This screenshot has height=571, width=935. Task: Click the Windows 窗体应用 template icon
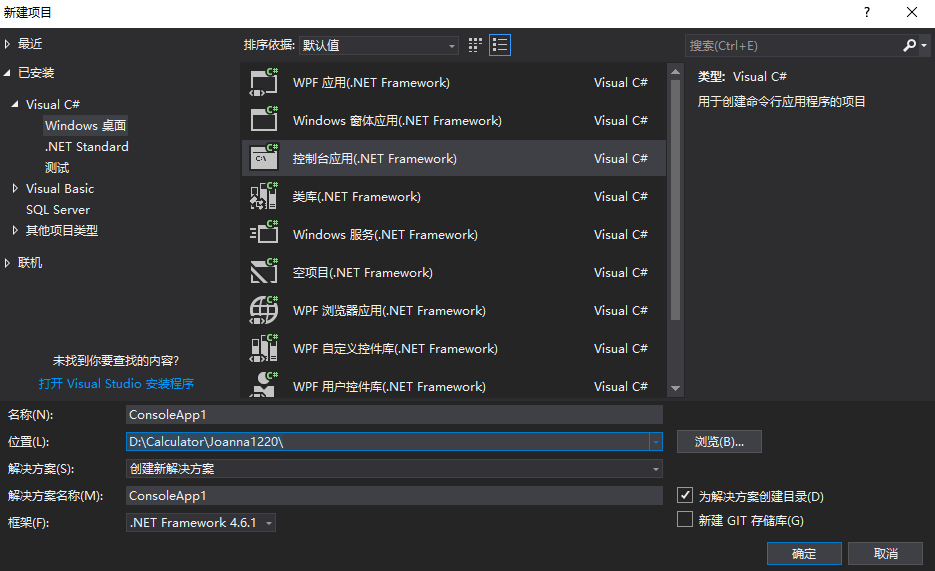coord(264,120)
